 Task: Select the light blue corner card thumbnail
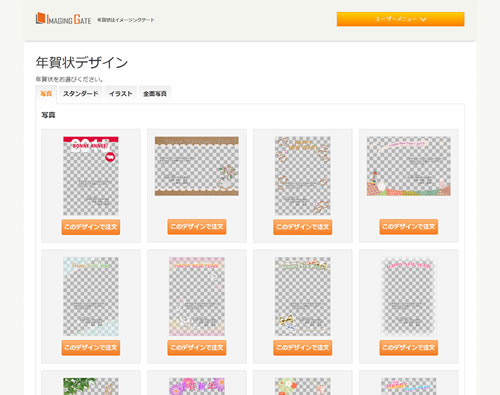click(91, 296)
